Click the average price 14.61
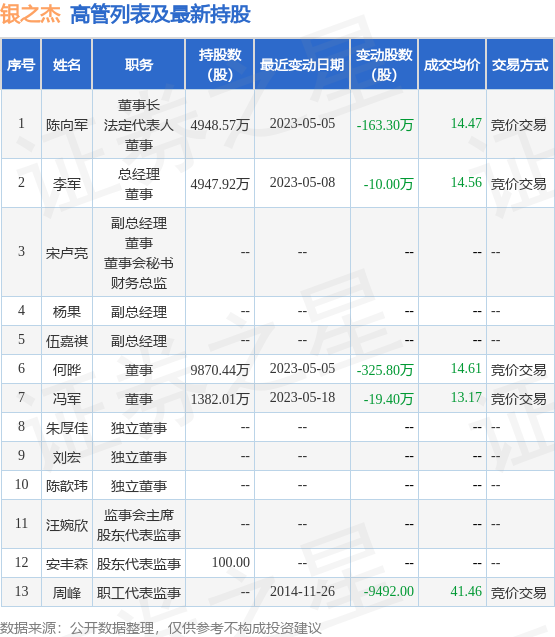 (466, 368)
